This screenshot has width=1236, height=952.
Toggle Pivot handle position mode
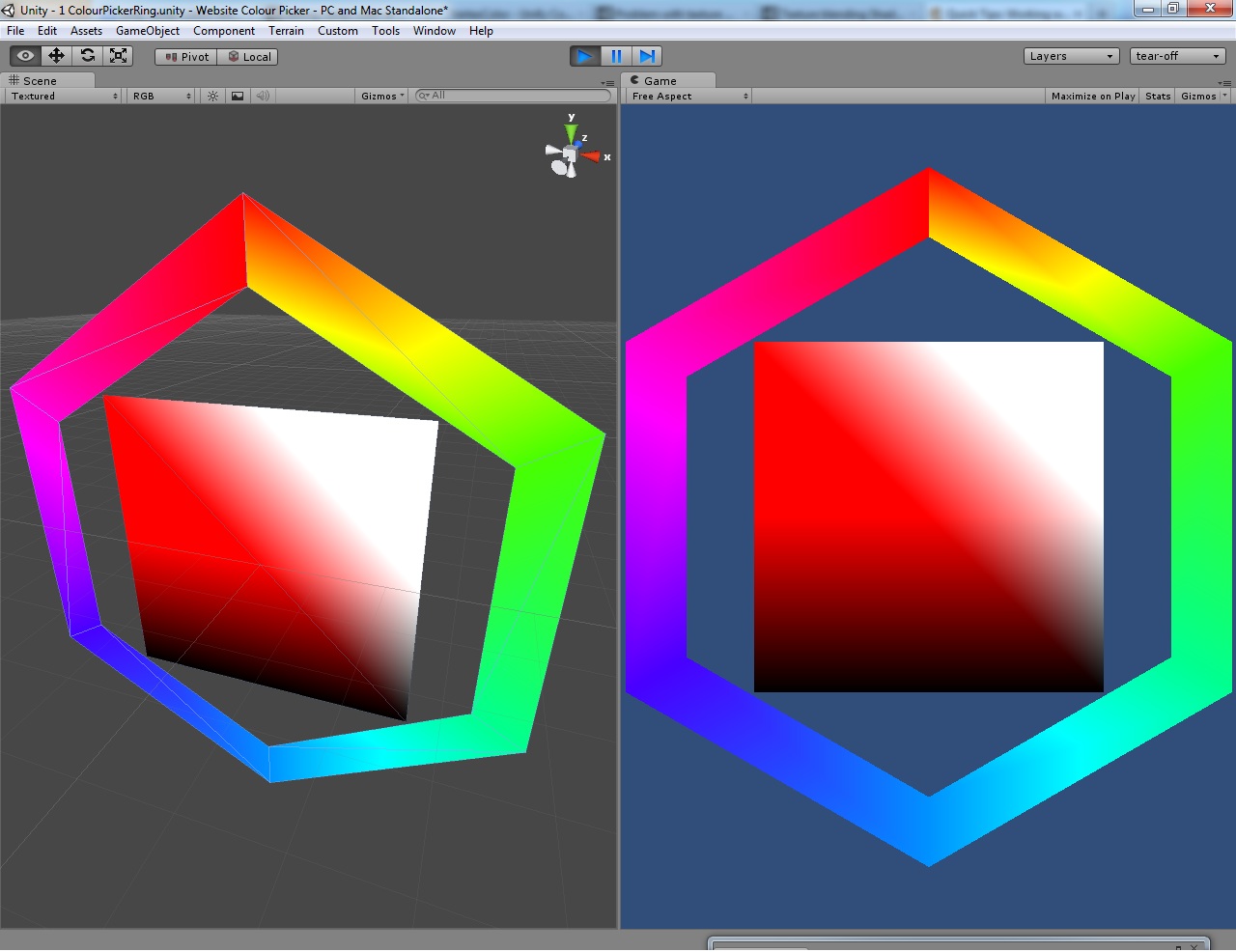pyautogui.click(x=186, y=57)
